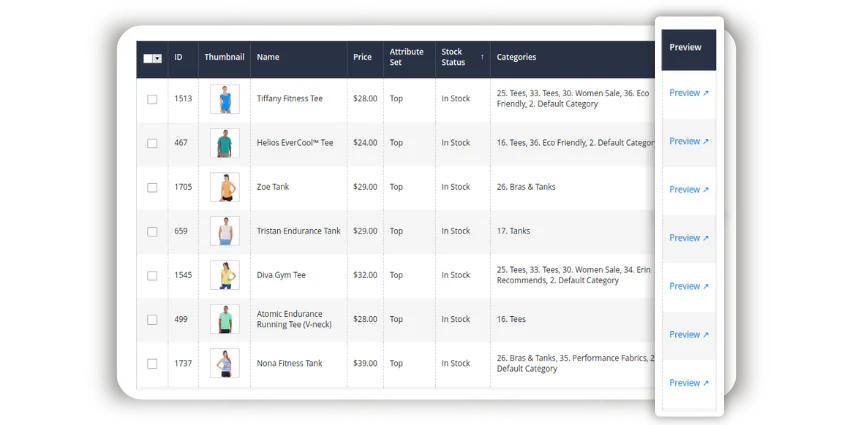Click product name Tiffany Fitness Tee

[x=289, y=99]
